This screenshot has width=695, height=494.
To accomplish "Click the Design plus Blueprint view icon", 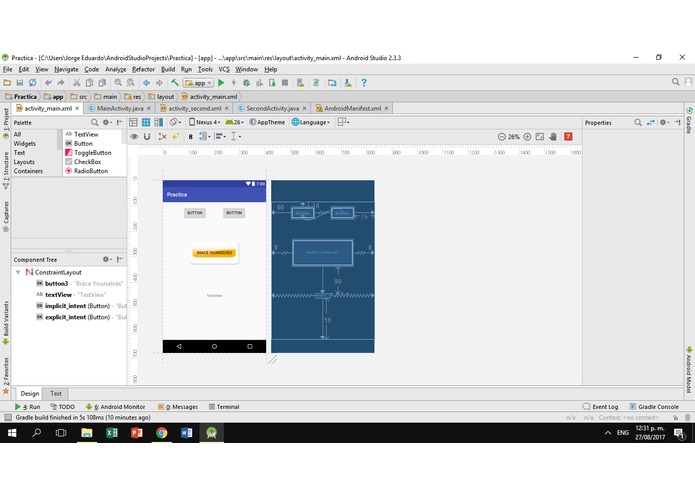I will [159, 122].
